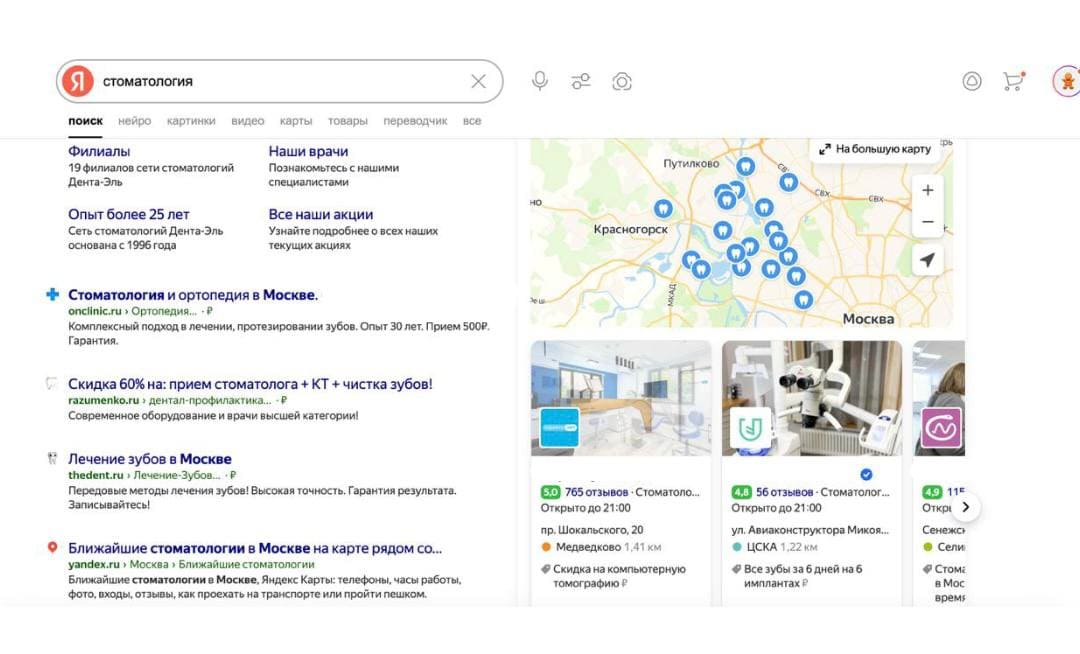Click into the search field containing стоматология
1080x654 pixels.
282,81
